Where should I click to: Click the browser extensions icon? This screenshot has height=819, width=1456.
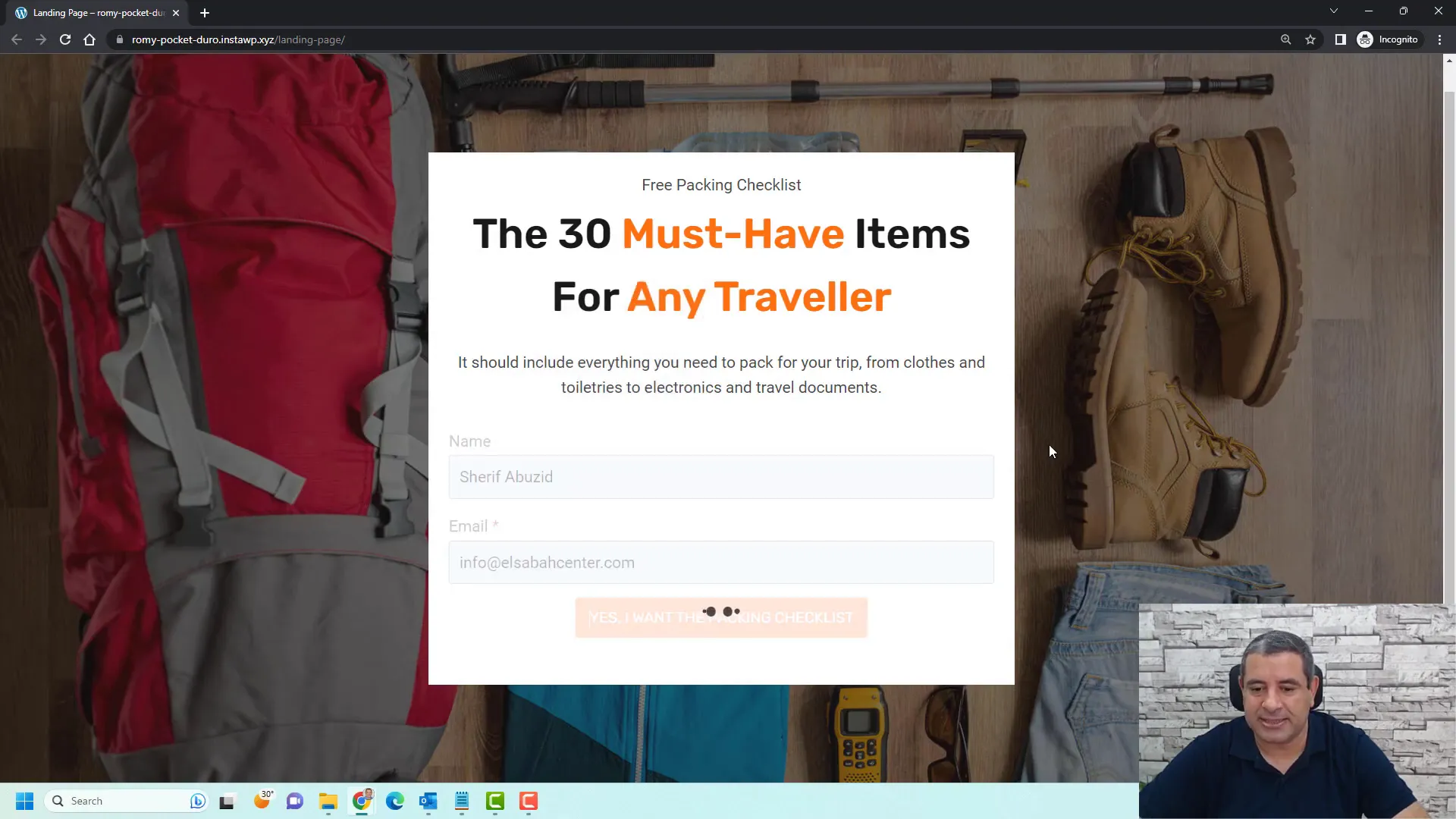[1341, 39]
